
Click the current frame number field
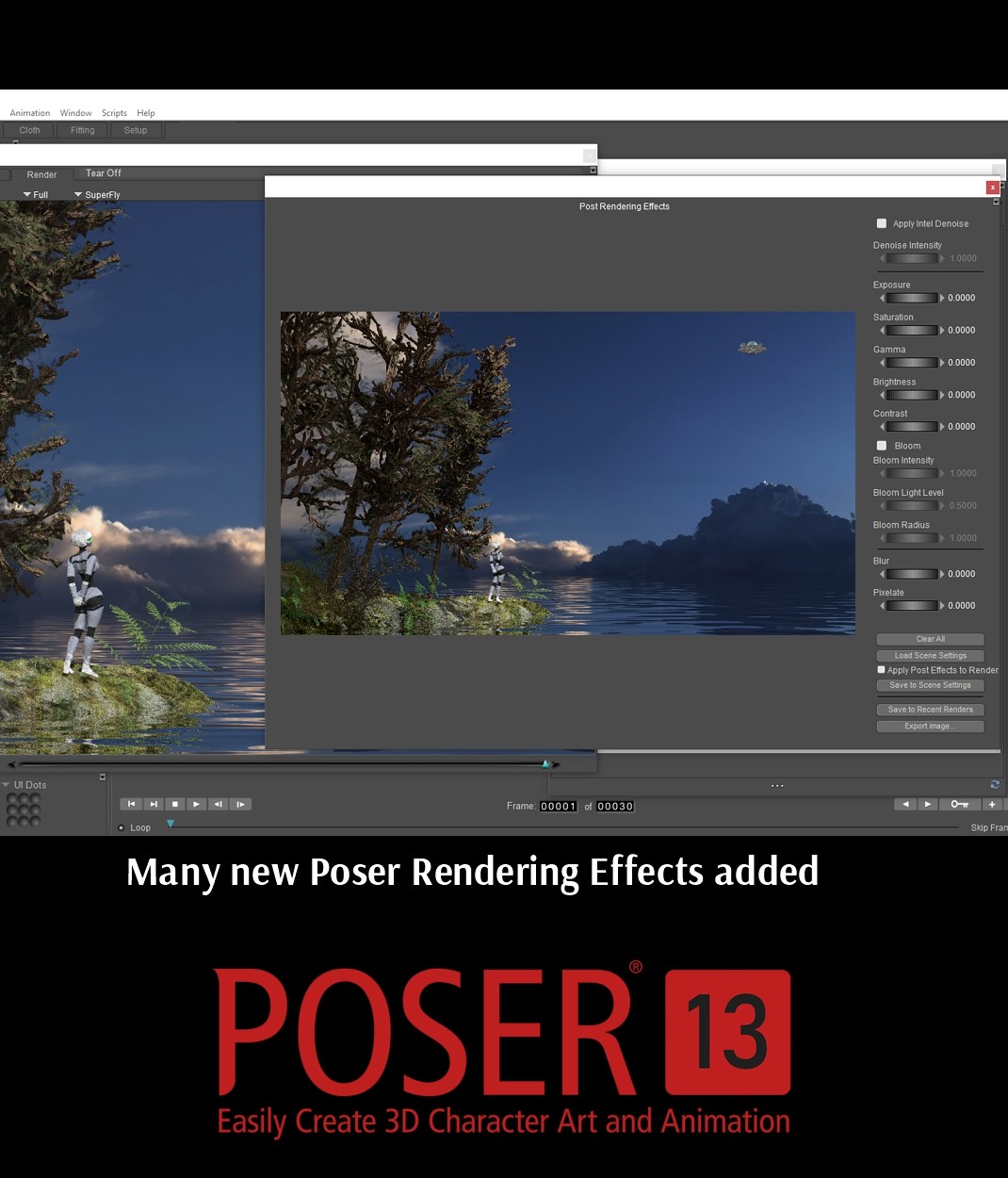tap(559, 807)
